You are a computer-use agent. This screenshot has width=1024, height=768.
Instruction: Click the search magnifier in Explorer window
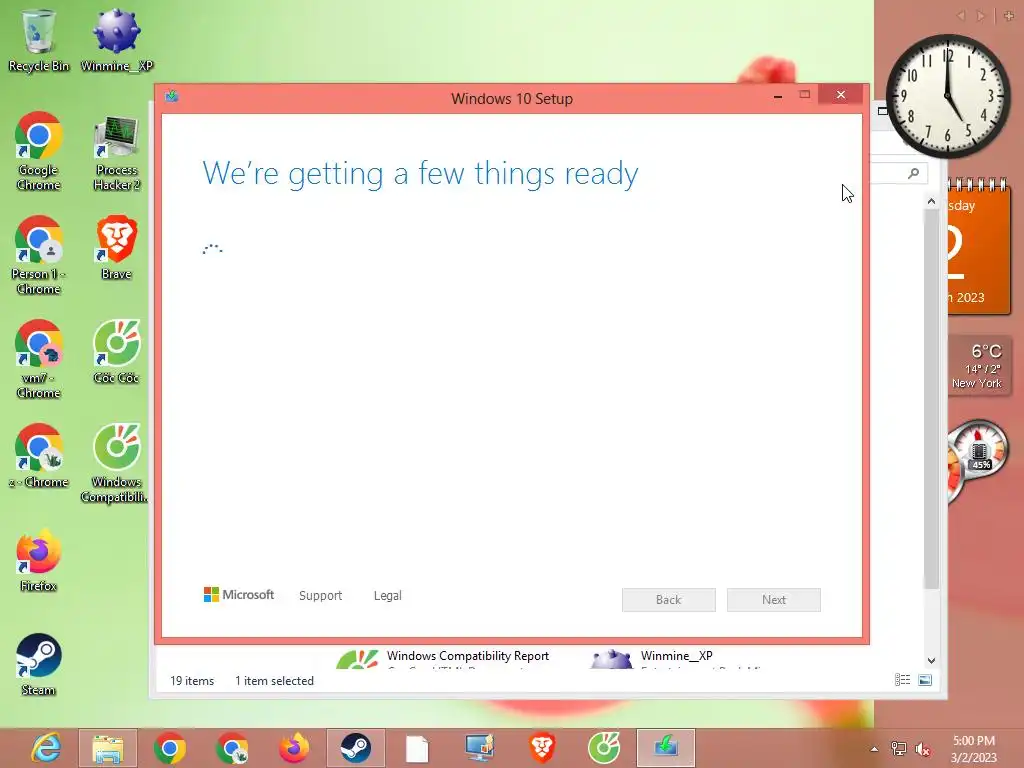914,173
